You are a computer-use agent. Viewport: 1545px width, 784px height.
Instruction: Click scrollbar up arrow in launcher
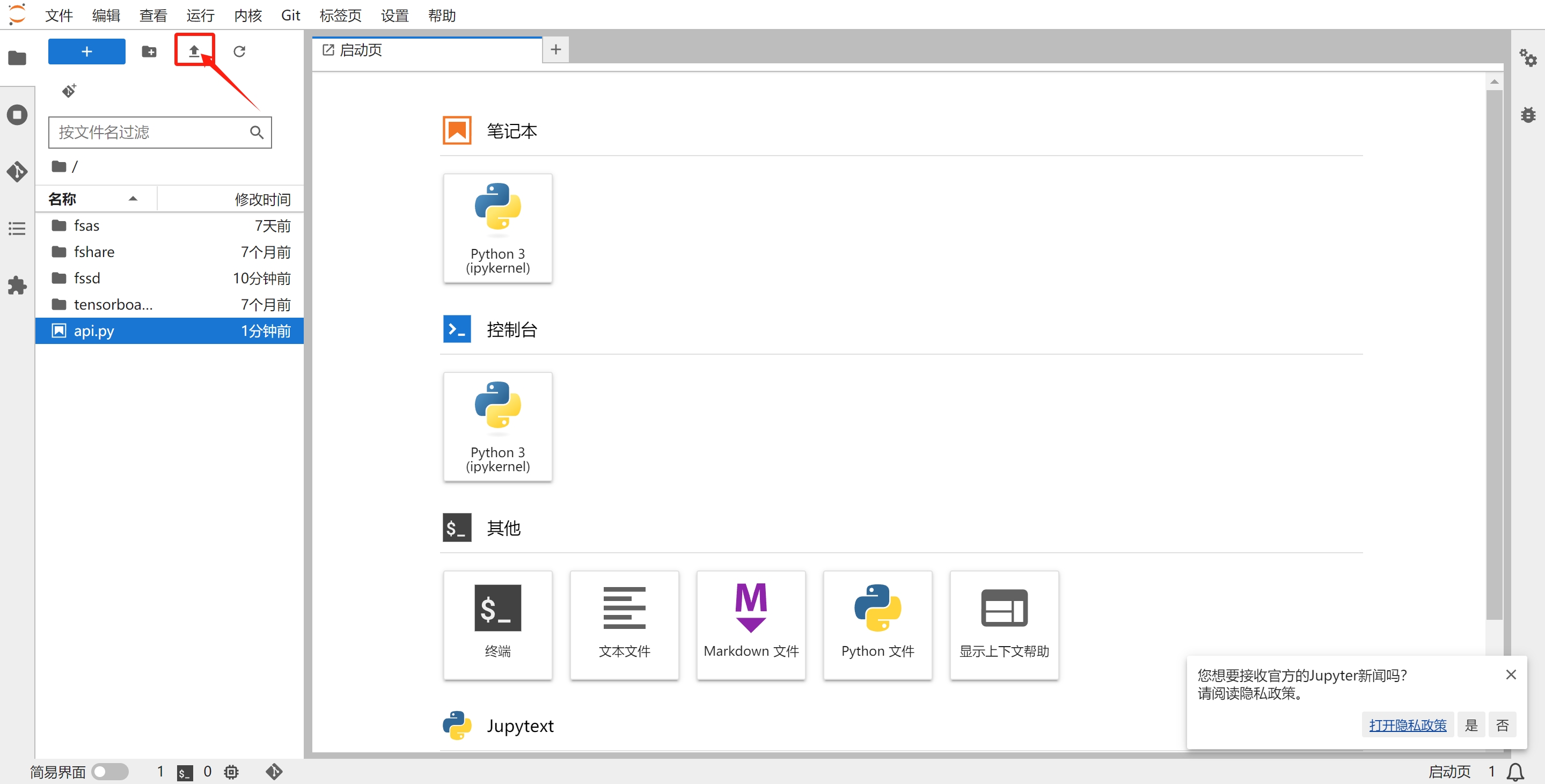point(1493,82)
